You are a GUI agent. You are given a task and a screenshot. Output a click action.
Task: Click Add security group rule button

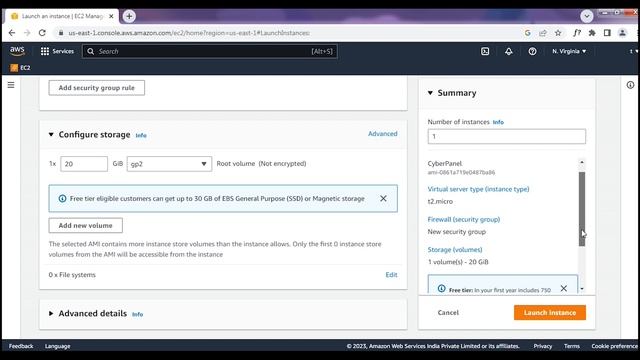click(97, 88)
